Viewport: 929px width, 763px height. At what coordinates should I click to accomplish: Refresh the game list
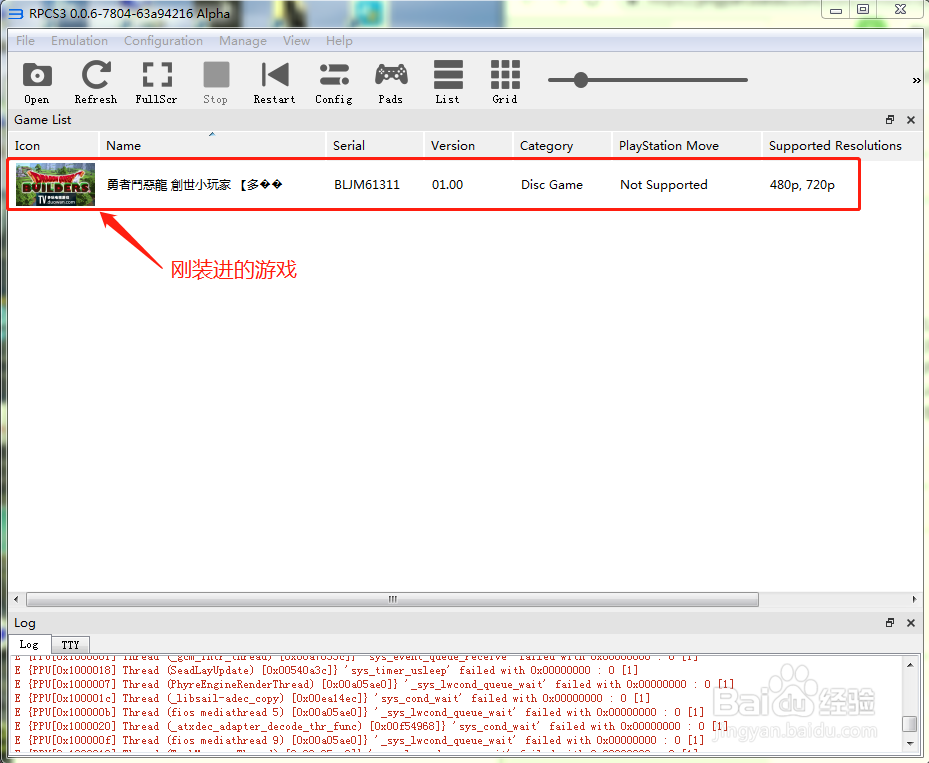96,82
